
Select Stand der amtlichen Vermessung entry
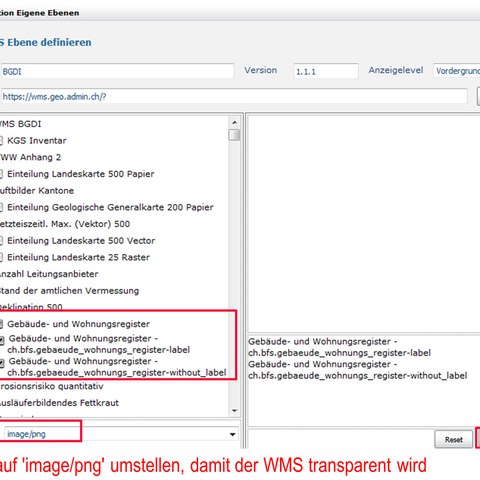point(69,291)
